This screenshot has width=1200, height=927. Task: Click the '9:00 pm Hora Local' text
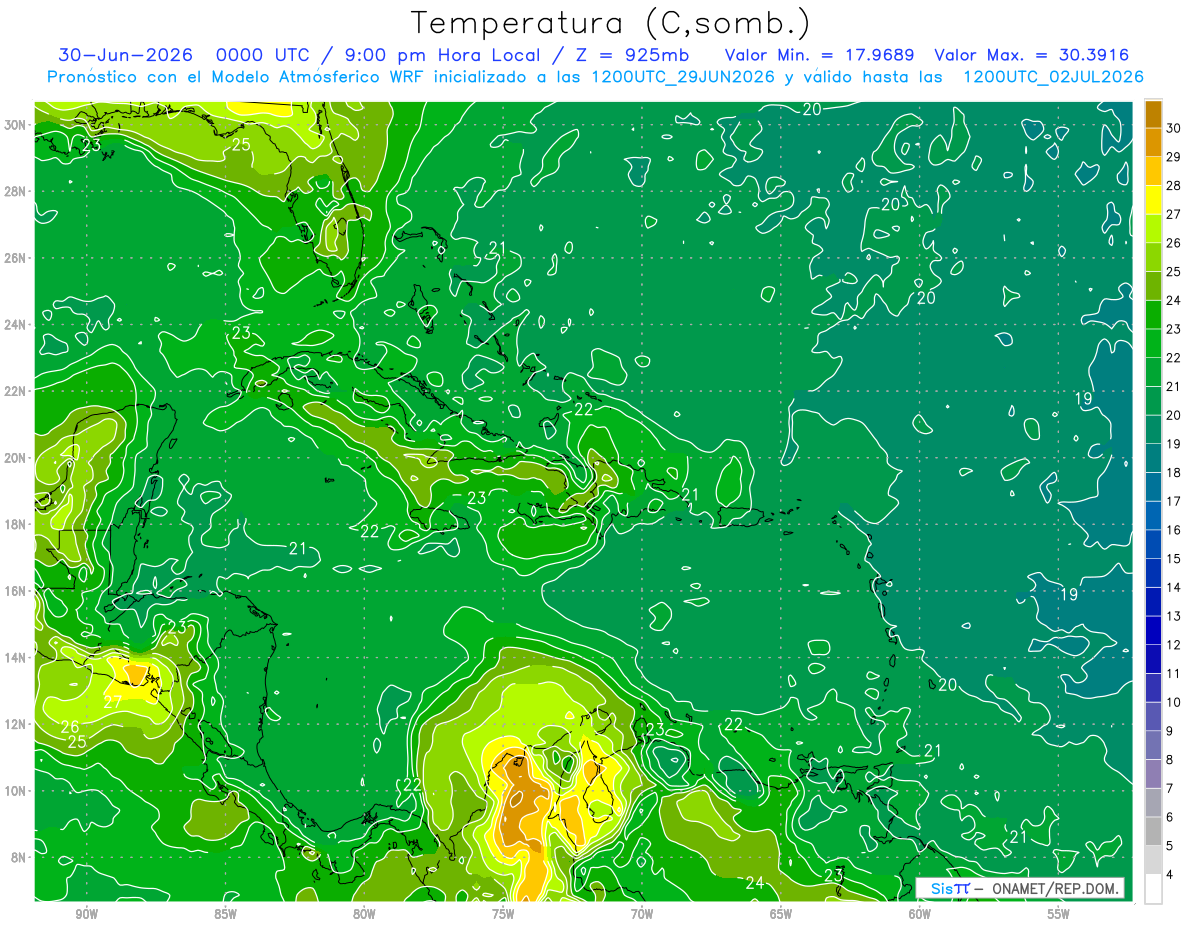pos(444,55)
